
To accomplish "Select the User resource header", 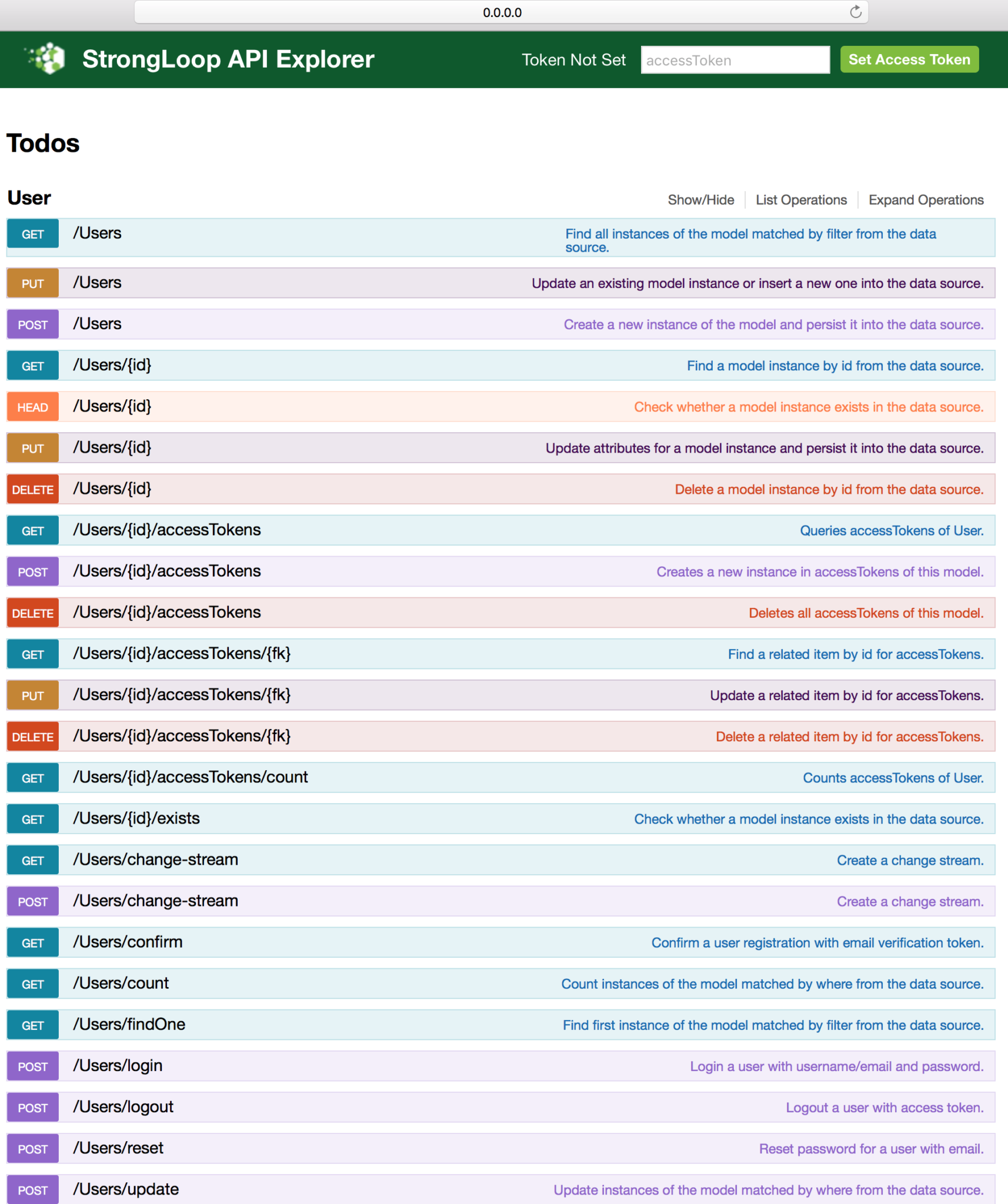I will click(28, 198).
